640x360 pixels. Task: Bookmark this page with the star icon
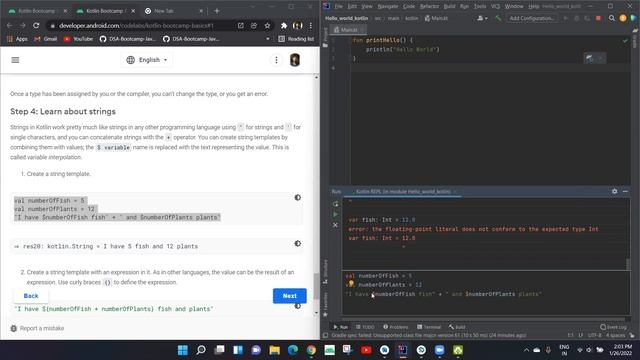tap(267, 25)
